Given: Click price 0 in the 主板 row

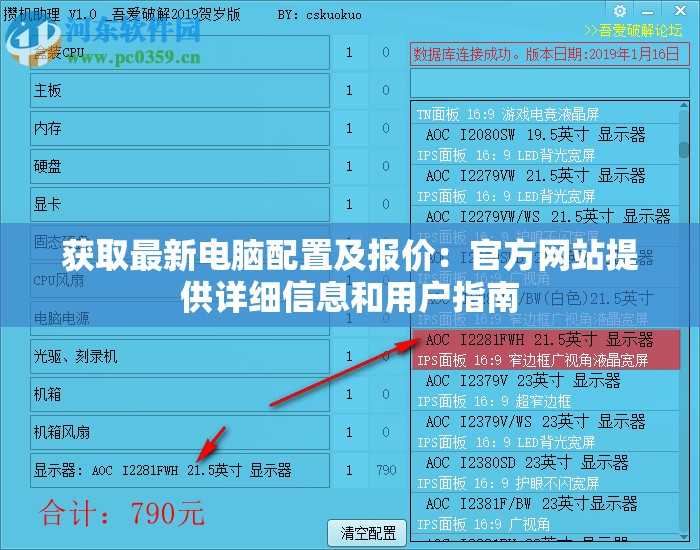Looking at the screenshot, I should click(x=386, y=91).
